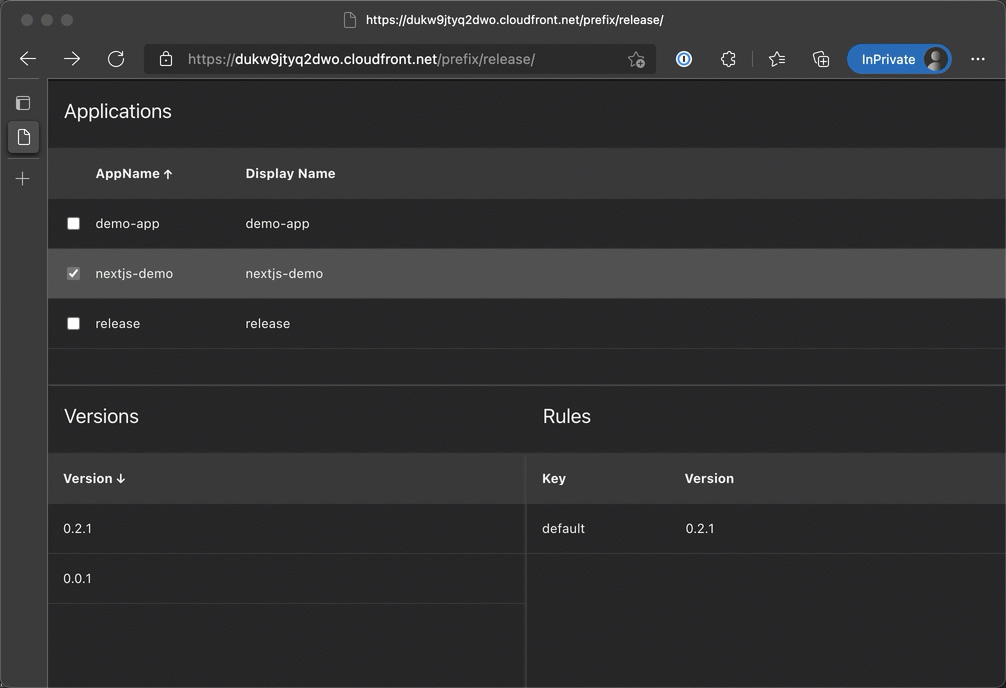Open the Collections icon
The height and width of the screenshot is (688, 1006).
coord(821,59)
